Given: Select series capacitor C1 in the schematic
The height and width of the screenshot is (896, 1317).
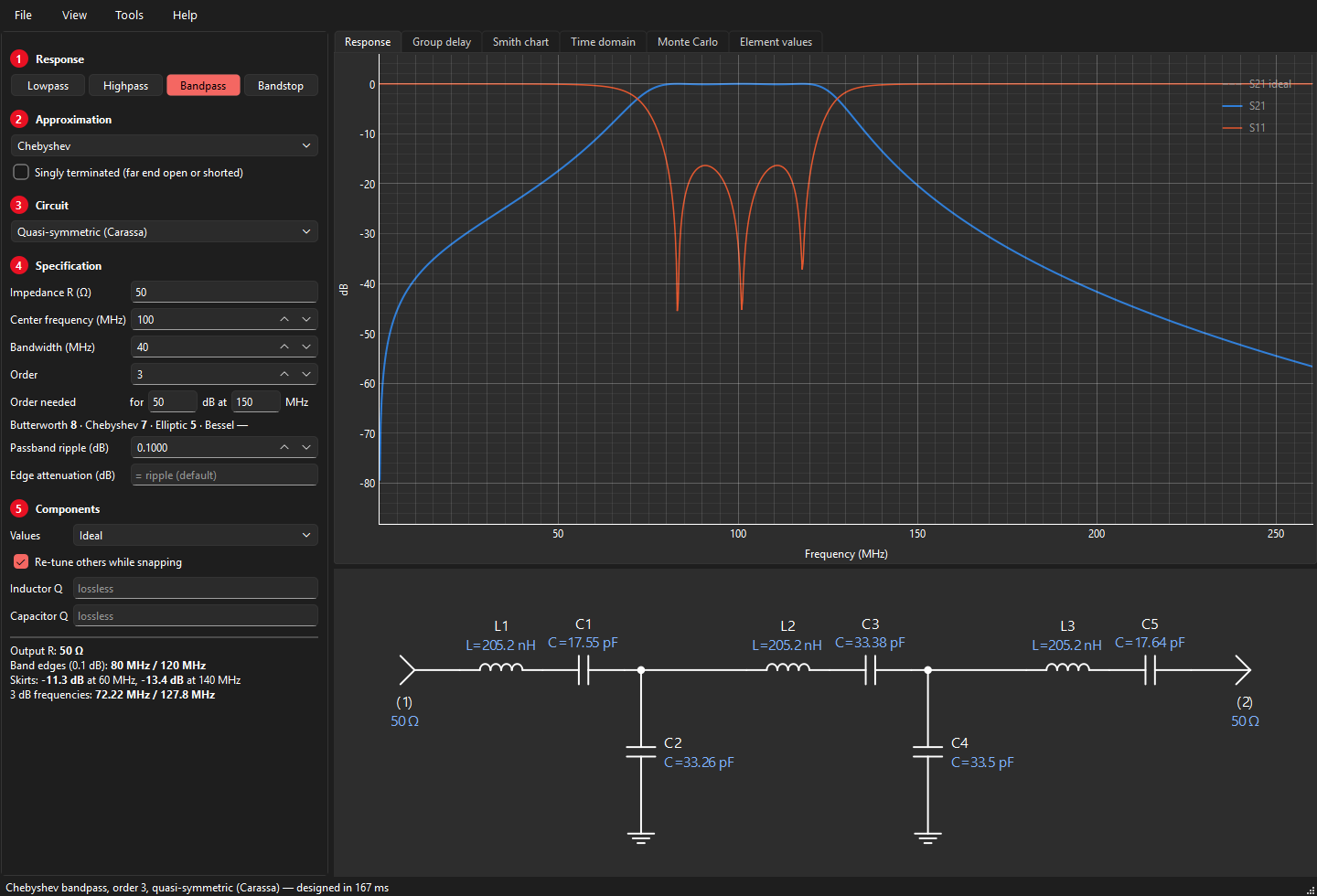Looking at the screenshot, I should pos(584,670).
